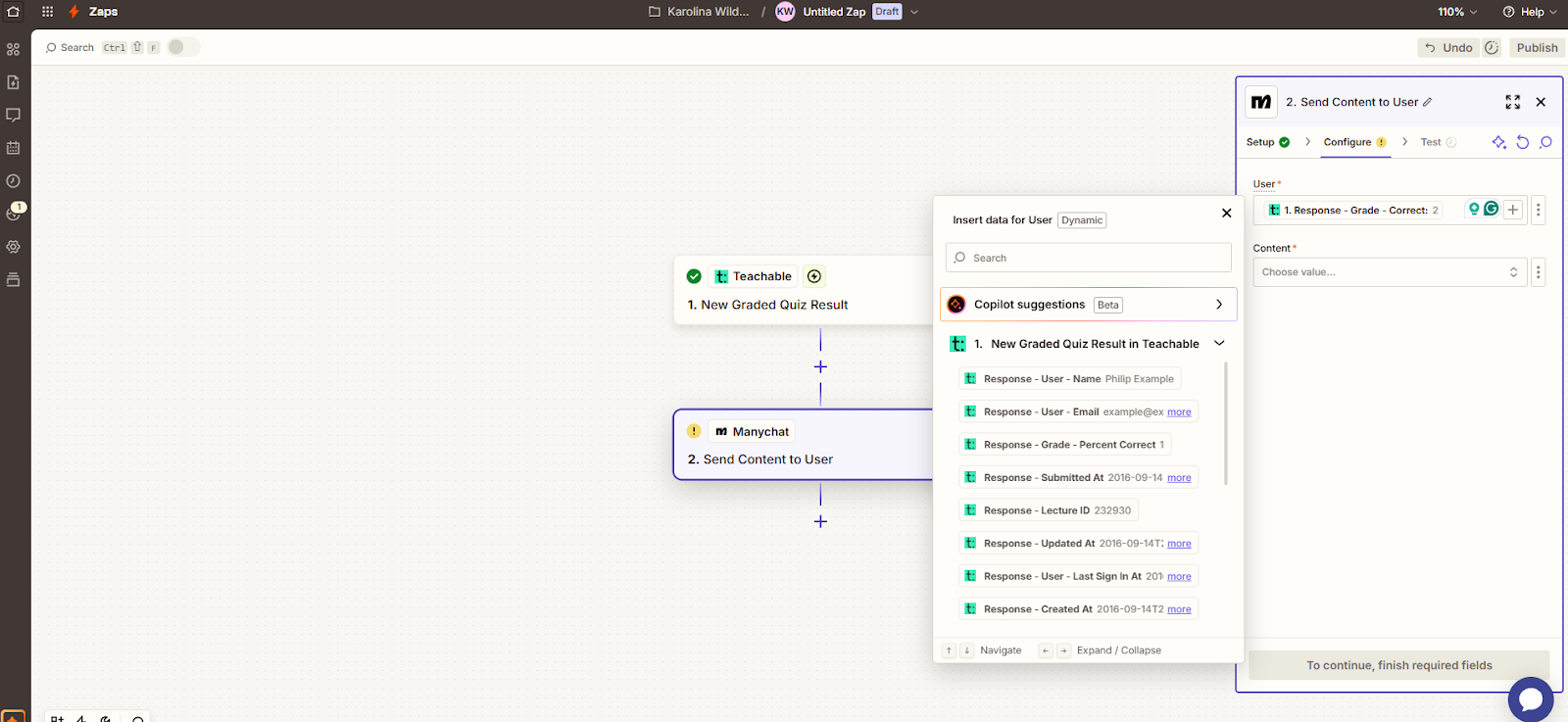Open the history clock icon in sidebar
The width and height of the screenshot is (1568, 722).
pos(14,181)
